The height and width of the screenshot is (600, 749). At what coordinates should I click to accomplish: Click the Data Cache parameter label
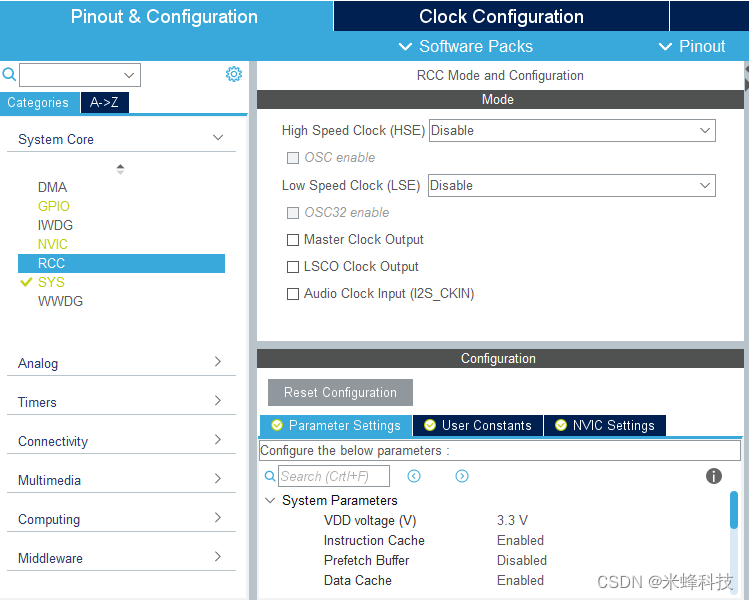(358, 580)
